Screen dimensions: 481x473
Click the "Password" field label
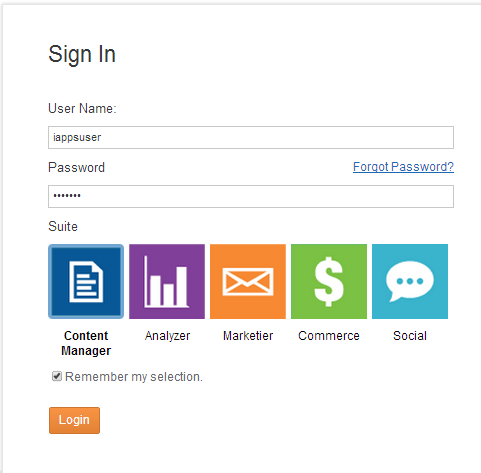(77, 167)
